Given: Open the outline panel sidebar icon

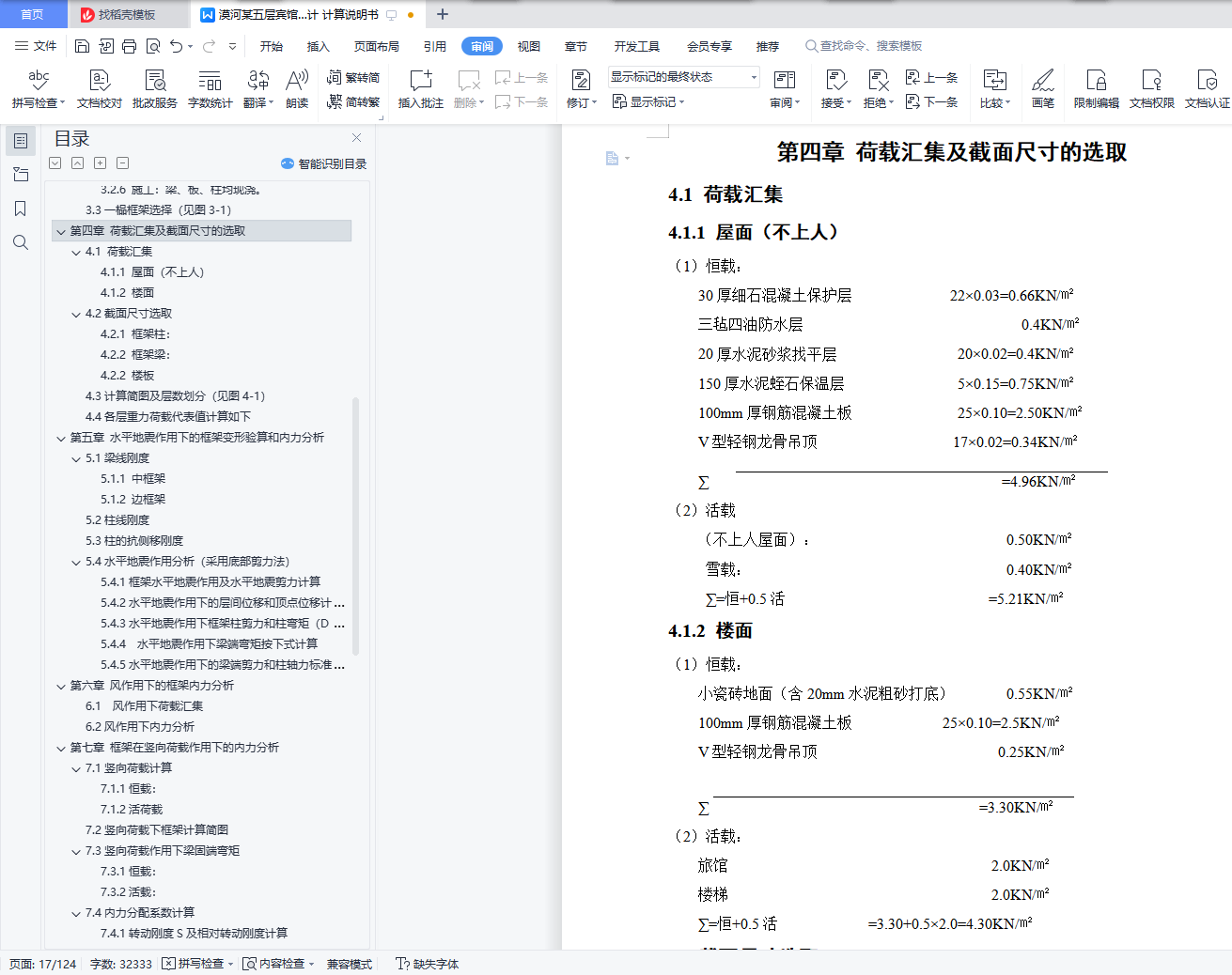Looking at the screenshot, I should click(21, 141).
